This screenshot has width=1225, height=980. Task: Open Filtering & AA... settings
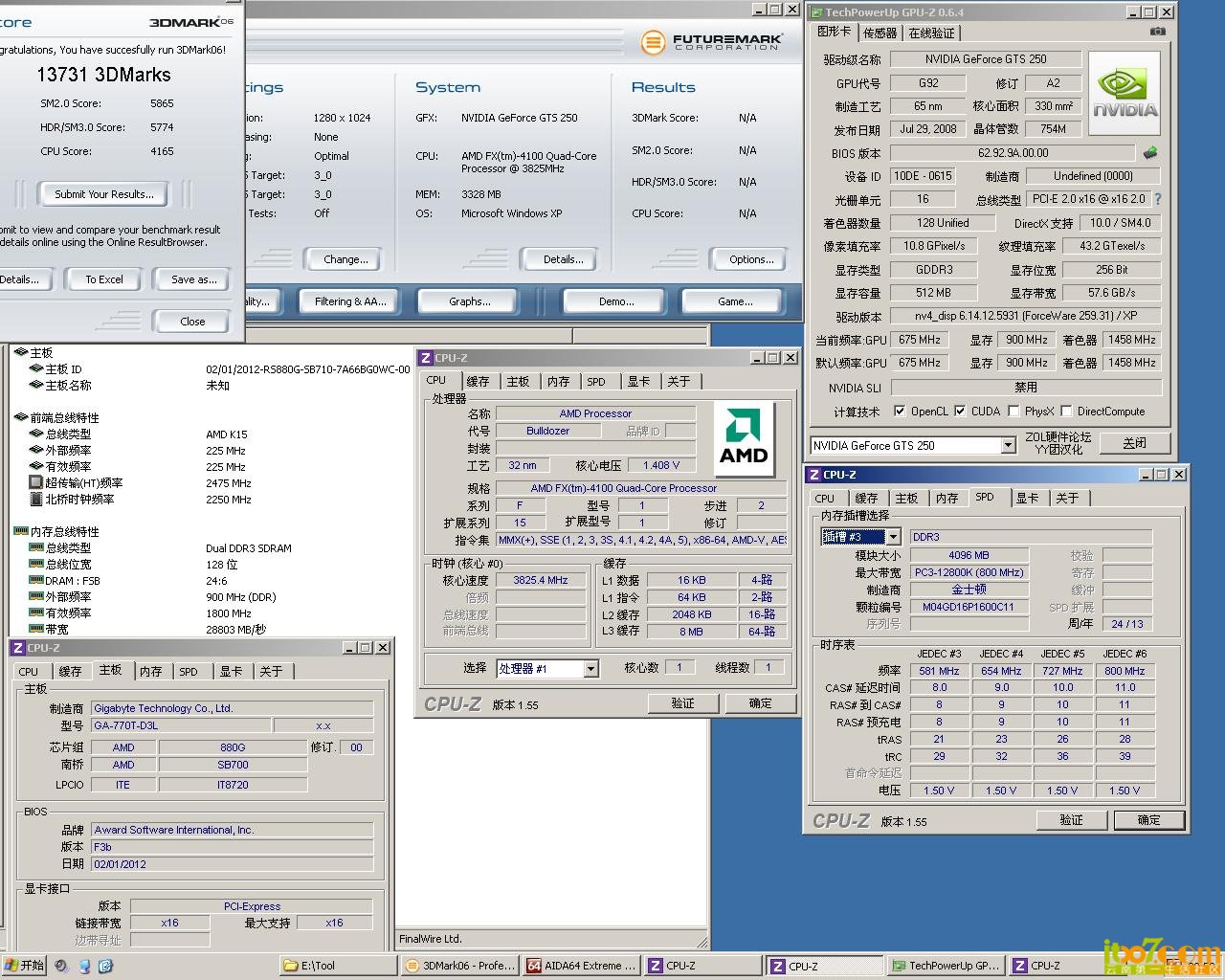350,301
